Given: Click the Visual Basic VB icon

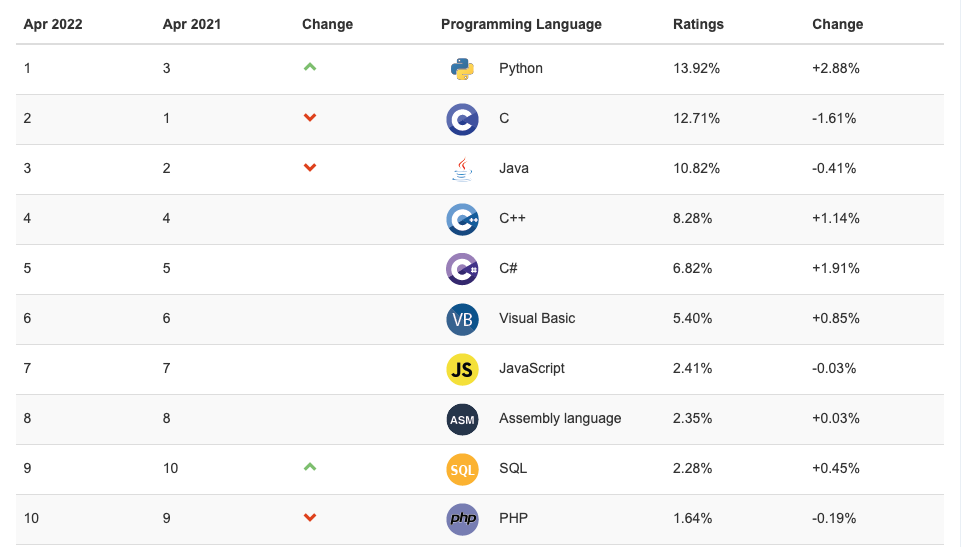Looking at the screenshot, I should 461,319.
